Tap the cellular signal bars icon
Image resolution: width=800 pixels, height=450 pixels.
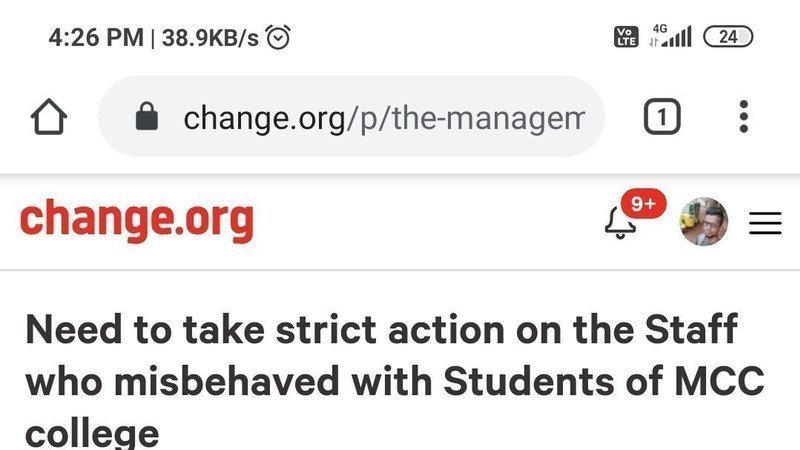tap(679, 39)
